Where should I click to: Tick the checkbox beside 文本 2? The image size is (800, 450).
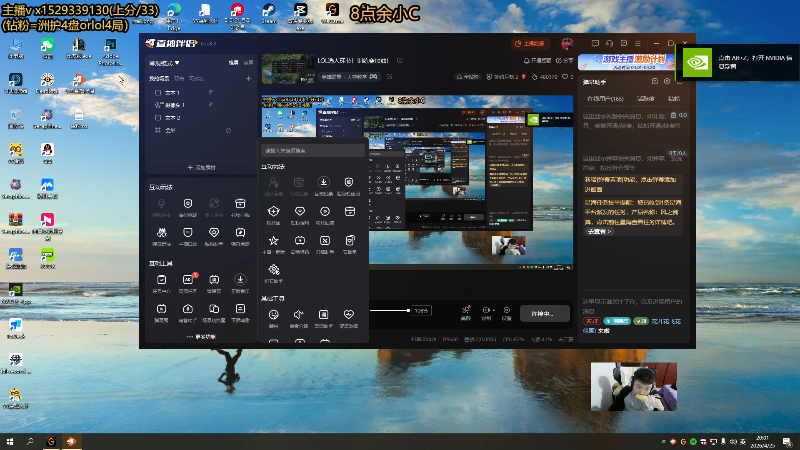158,118
